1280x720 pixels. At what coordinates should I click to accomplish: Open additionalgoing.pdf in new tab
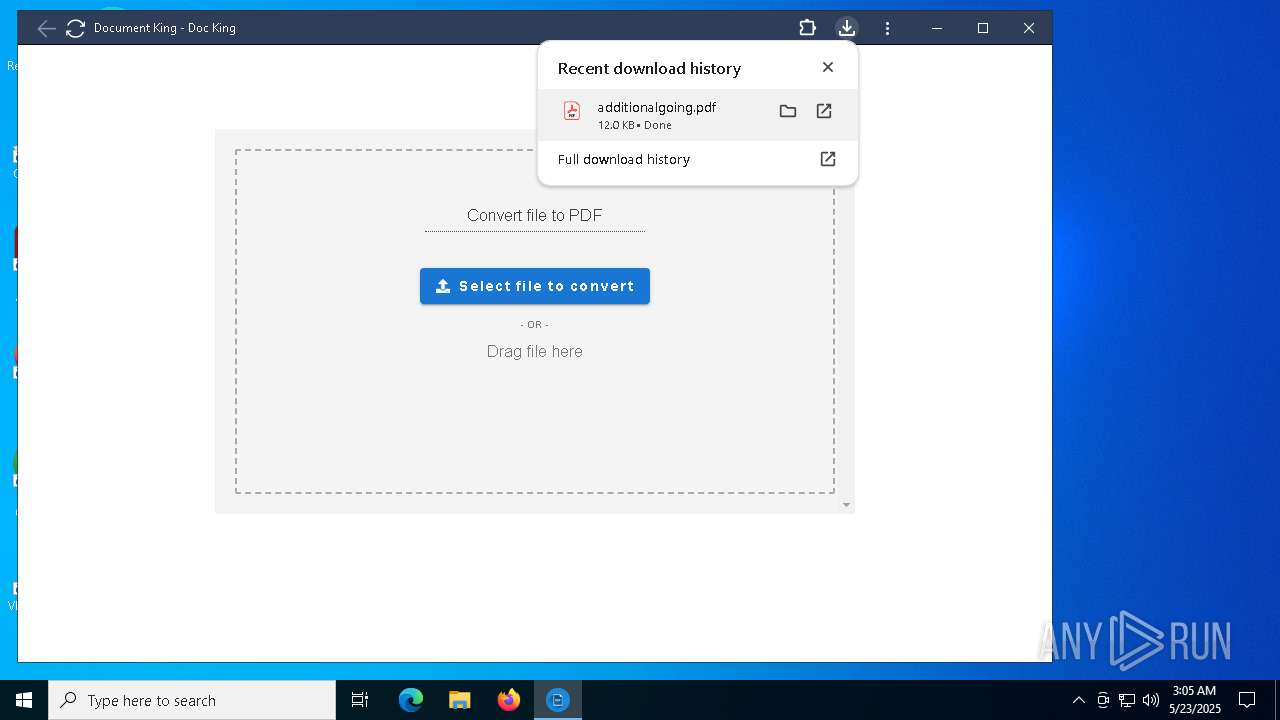tap(824, 111)
